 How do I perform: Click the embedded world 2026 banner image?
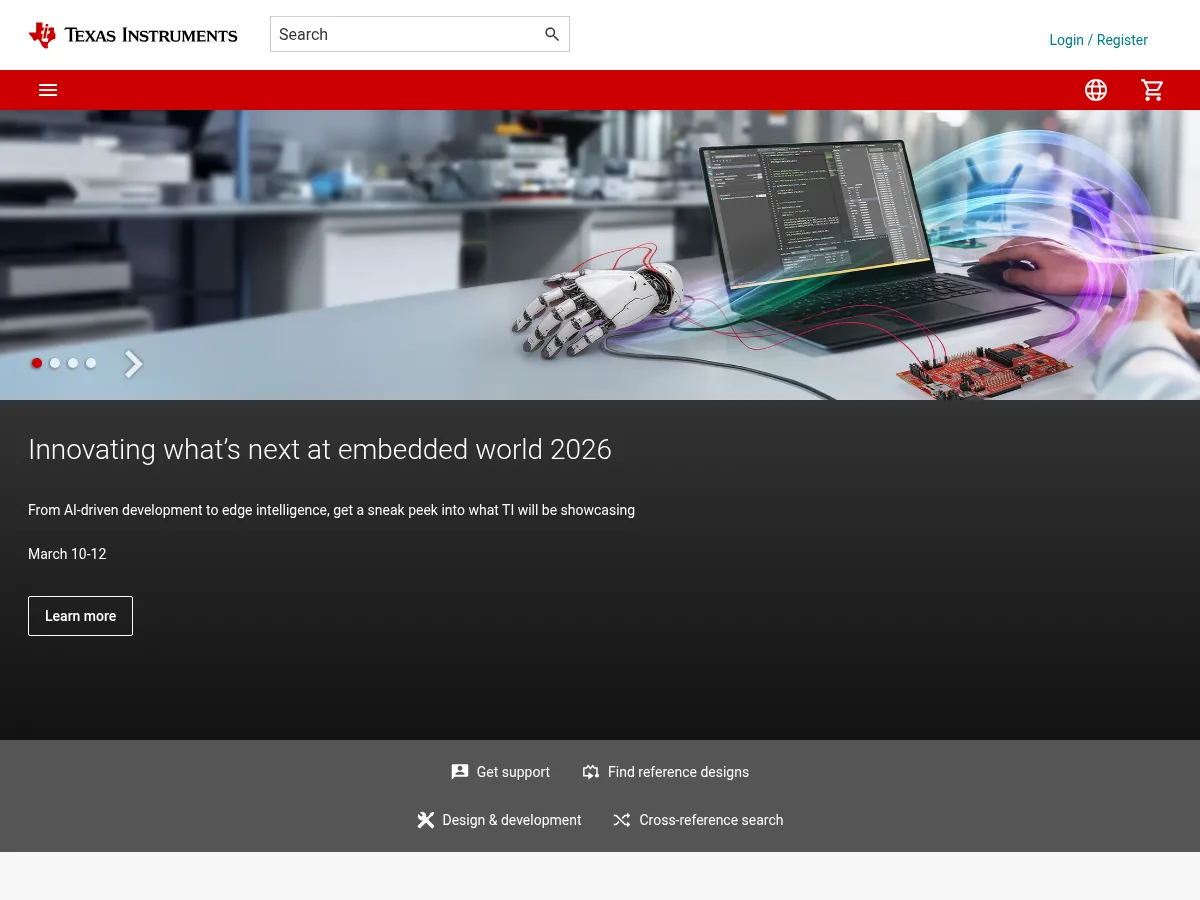600,255
